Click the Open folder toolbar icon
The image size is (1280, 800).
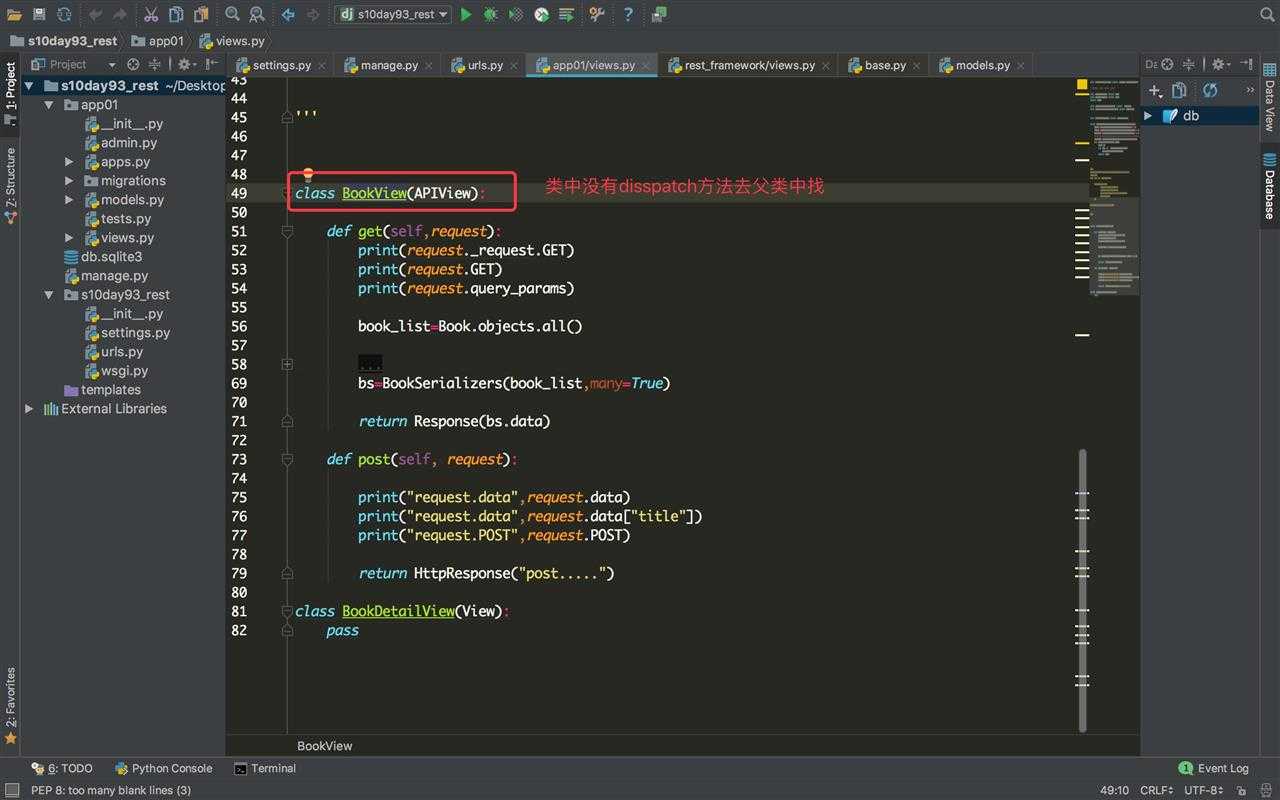pyautogui.click(x=14, y=14)
